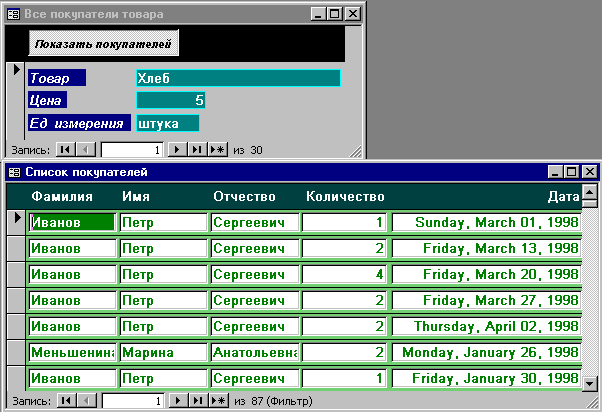Select row selector for March 27 record
The width and height of the screenshot is (602, 412).
(x=16, y=300)
